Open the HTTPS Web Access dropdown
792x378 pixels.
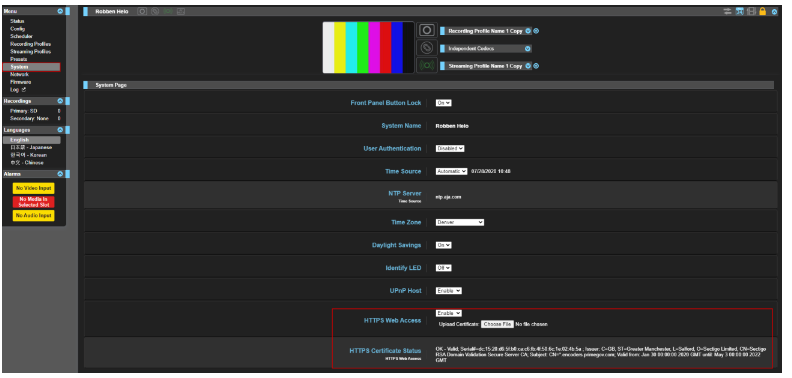pyautogui.click(x=449, y=313)
